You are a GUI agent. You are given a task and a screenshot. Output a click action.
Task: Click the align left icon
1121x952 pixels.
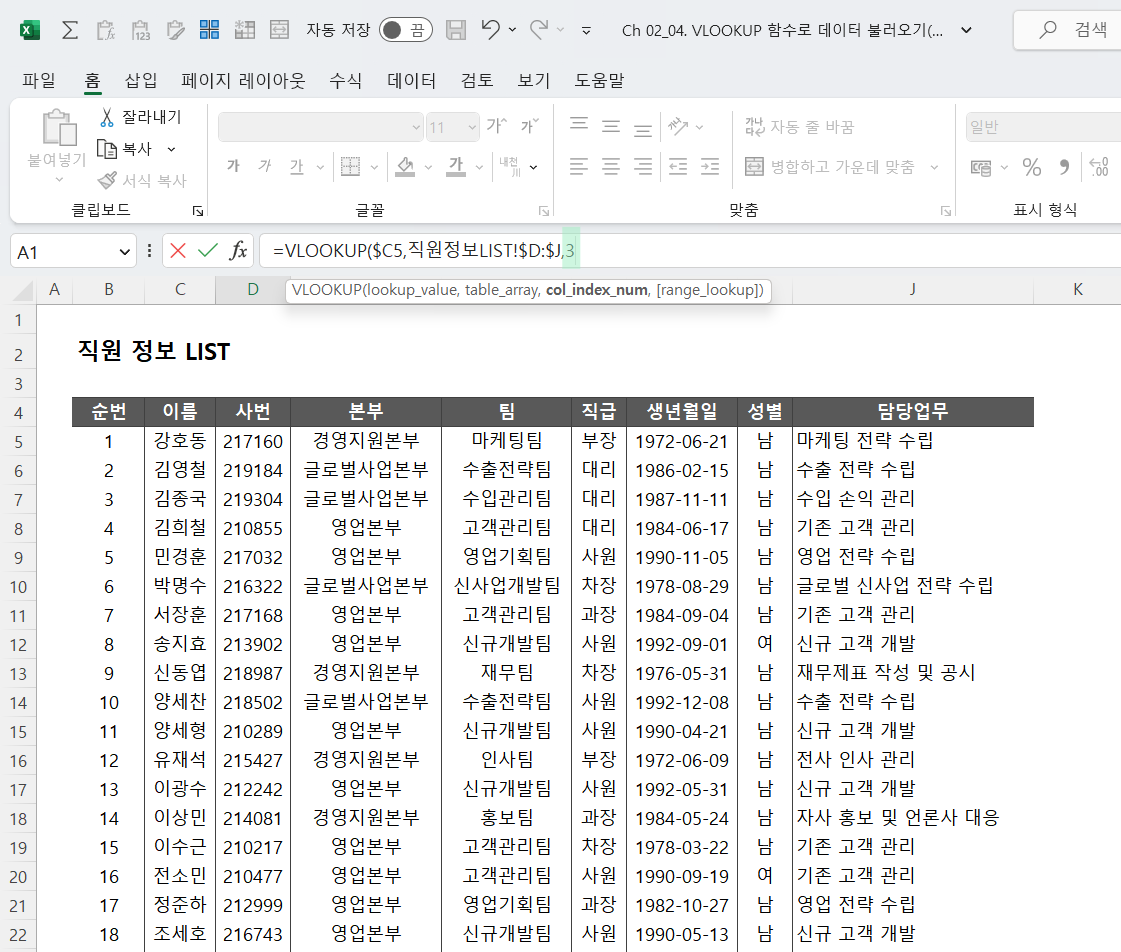579,167
